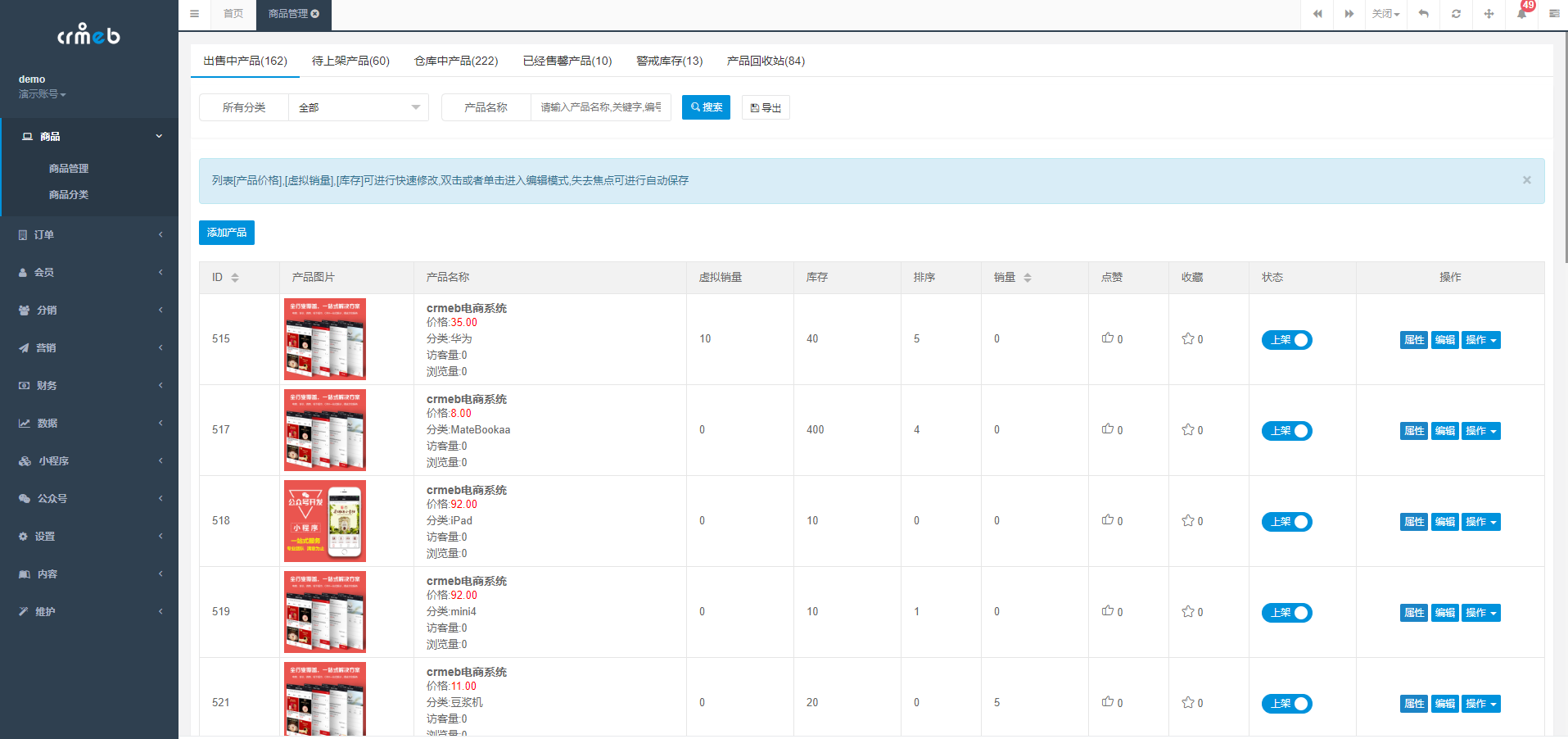Click 编辑 button for product 519
This screenshot has width=1568, height=739.
click(1445, 613)
